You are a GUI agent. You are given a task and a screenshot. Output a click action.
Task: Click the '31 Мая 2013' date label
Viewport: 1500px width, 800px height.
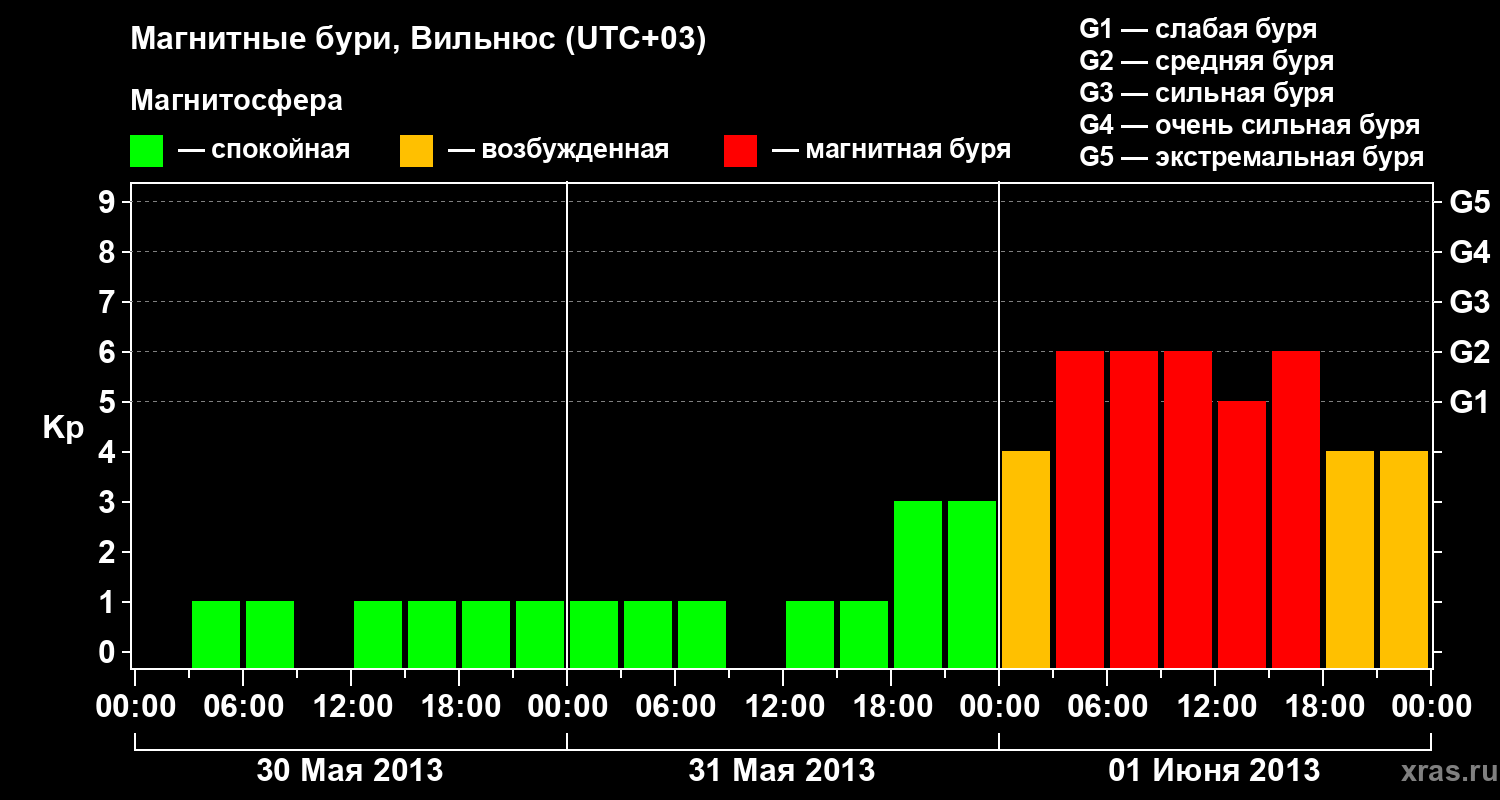point(782,771)
